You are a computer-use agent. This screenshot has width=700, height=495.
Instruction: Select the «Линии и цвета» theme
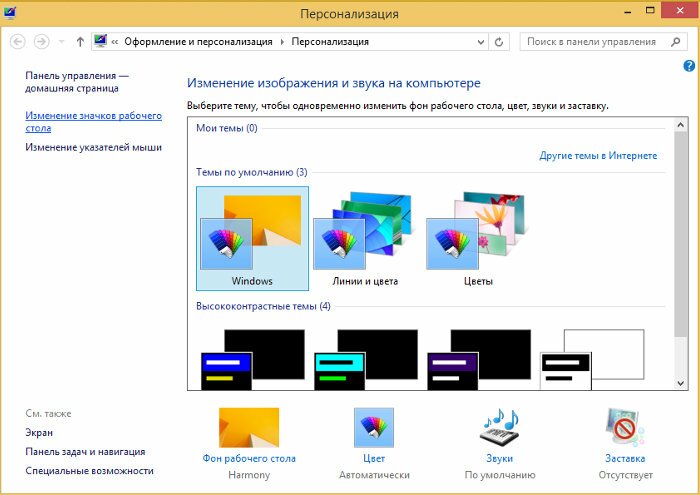365,238
